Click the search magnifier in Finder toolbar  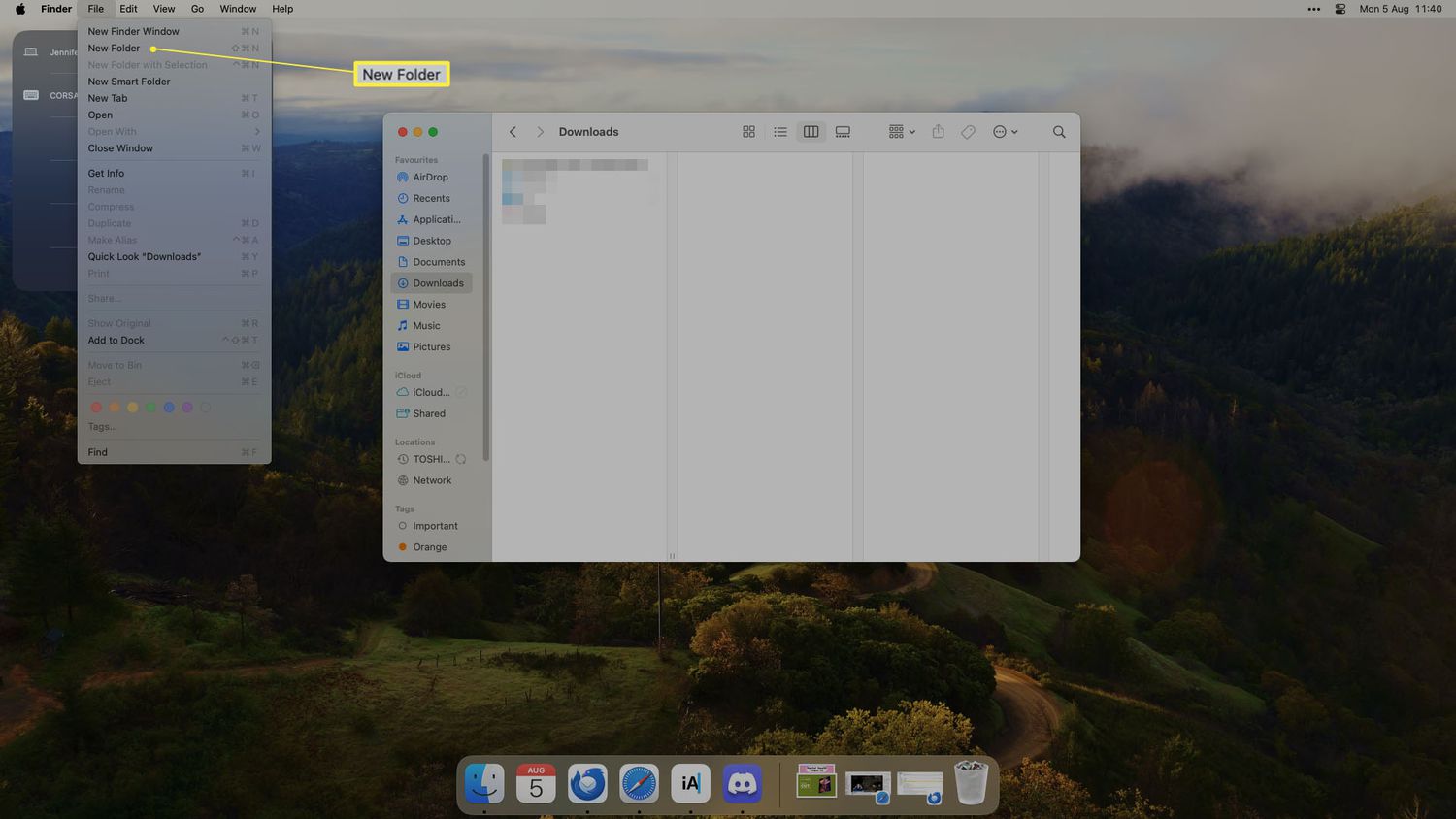tap(1059, 132)
